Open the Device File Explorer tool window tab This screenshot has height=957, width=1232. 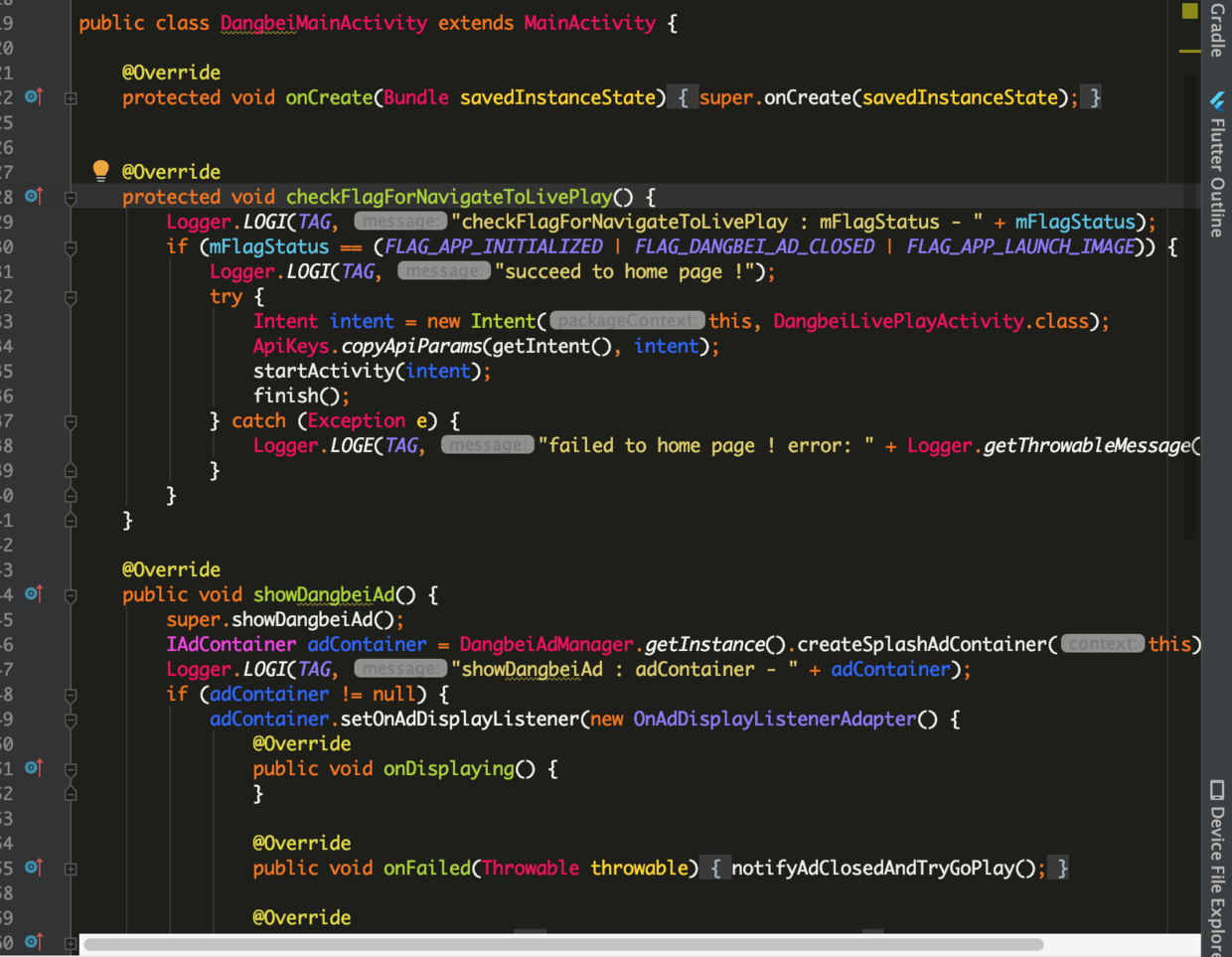tap(1217, 867)
